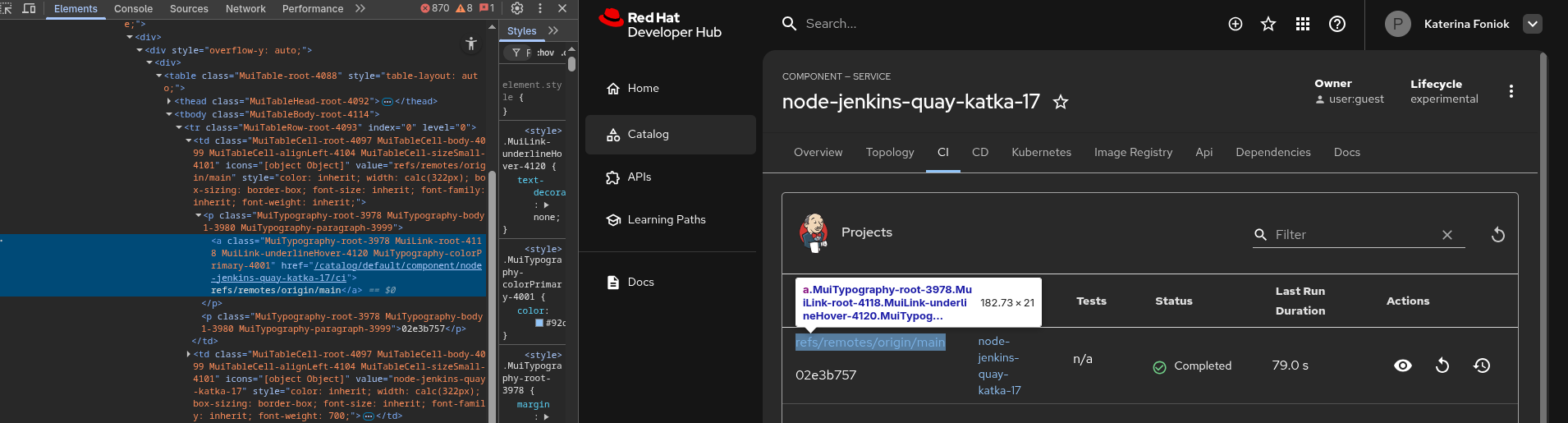Click the view build eye icon
This screenshot has height=423, width=1568.
1403,366
